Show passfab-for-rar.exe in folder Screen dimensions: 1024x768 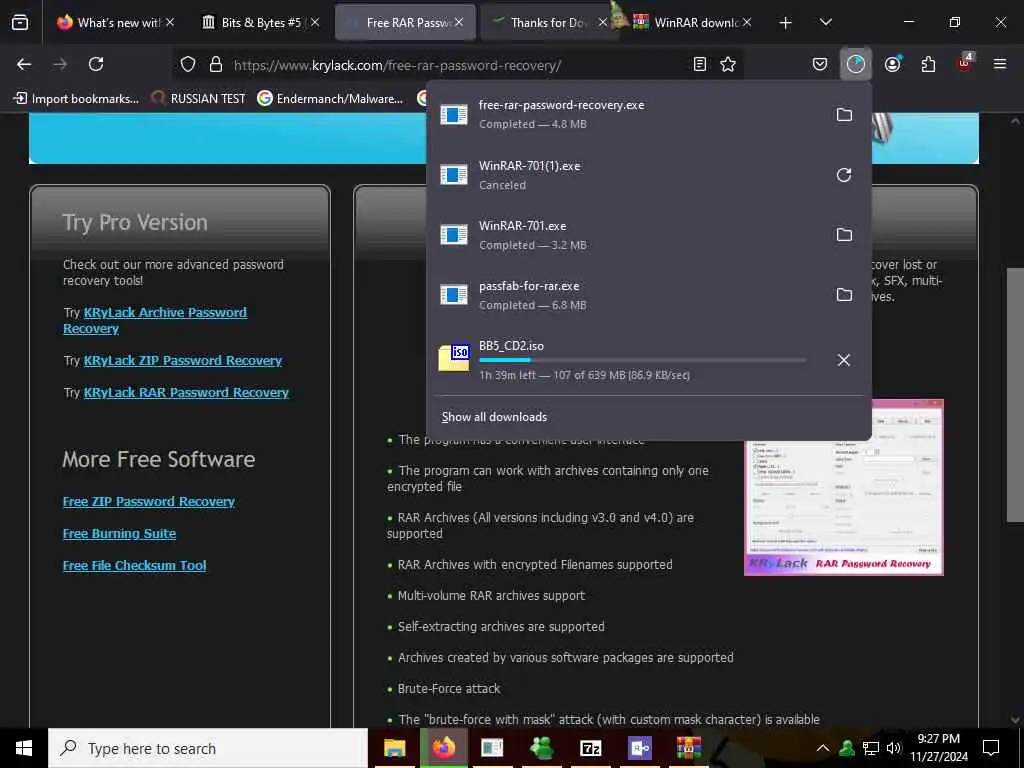pos(844,295)
